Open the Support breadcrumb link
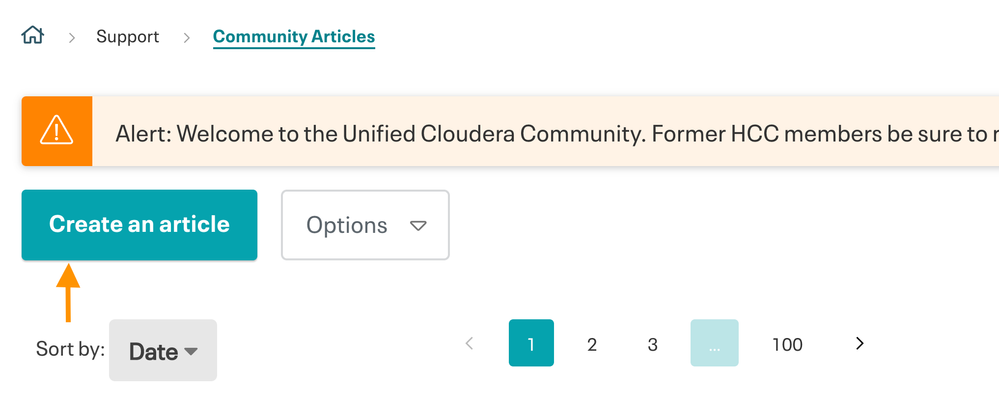 click(x=127, y=37)
